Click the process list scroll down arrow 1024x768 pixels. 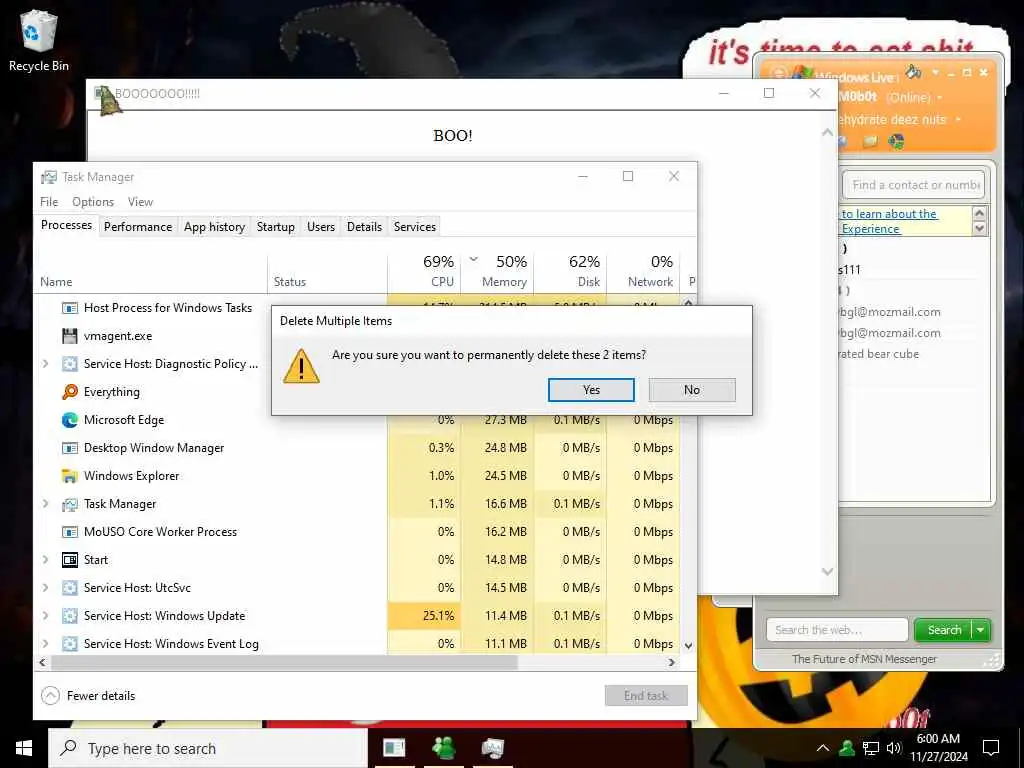[688, 645]
